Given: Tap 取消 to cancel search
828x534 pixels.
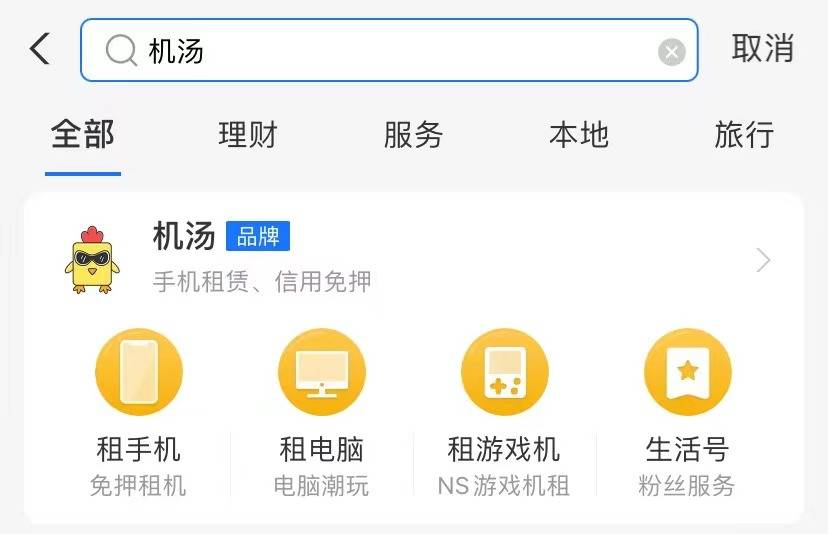Looking at the screenshot, I should point(763,49).
